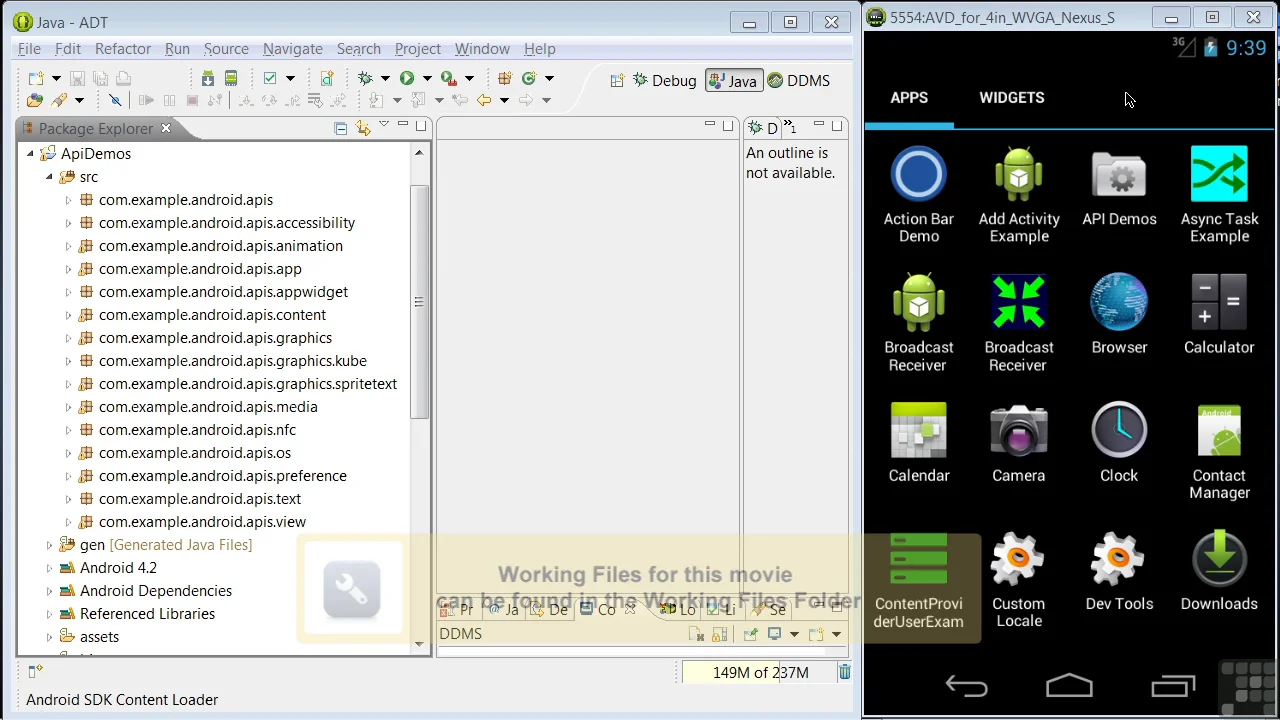Close the Package Explorer tab
The image size is (1280, 720).
(x=166, y=128)
